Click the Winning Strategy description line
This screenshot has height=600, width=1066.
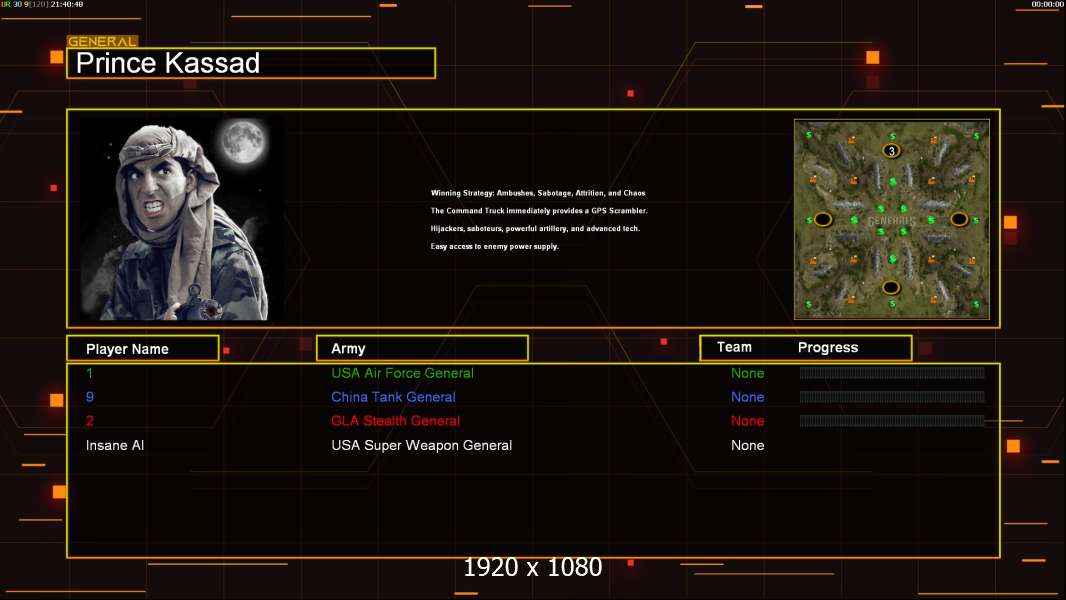coord(538,193)
